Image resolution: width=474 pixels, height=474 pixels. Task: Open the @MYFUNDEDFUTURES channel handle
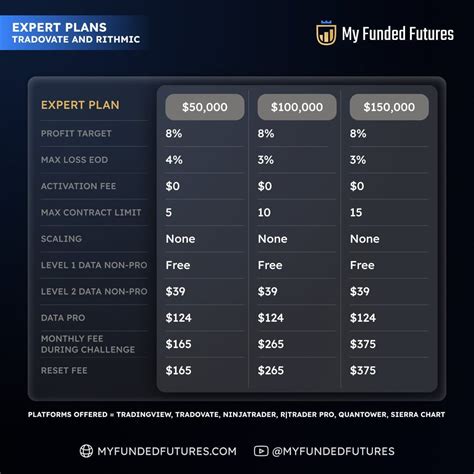coord(333,451)
